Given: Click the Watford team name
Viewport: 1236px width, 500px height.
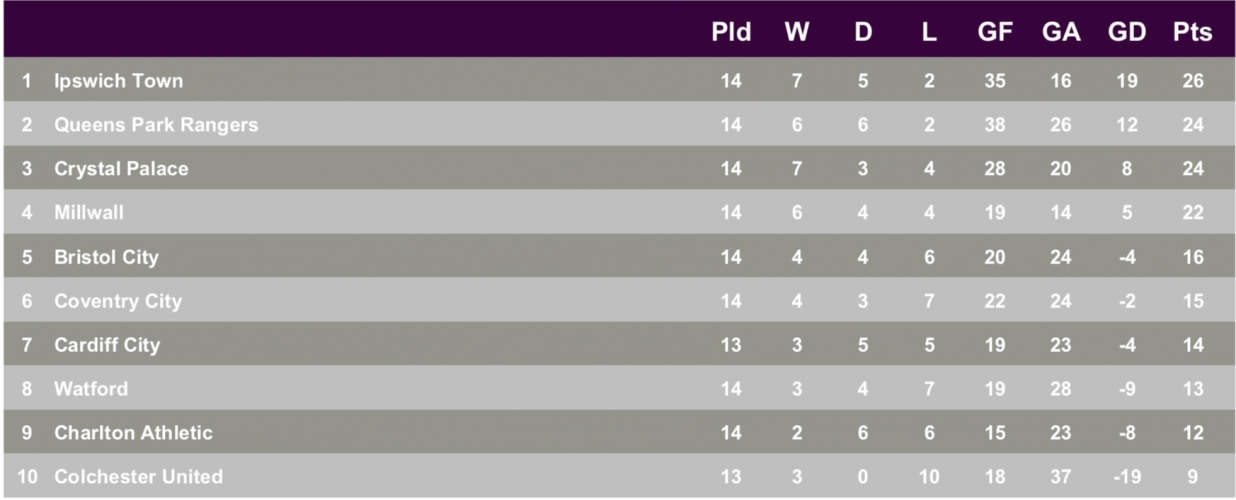Looking at the screenshot, I should pos(91,389).
